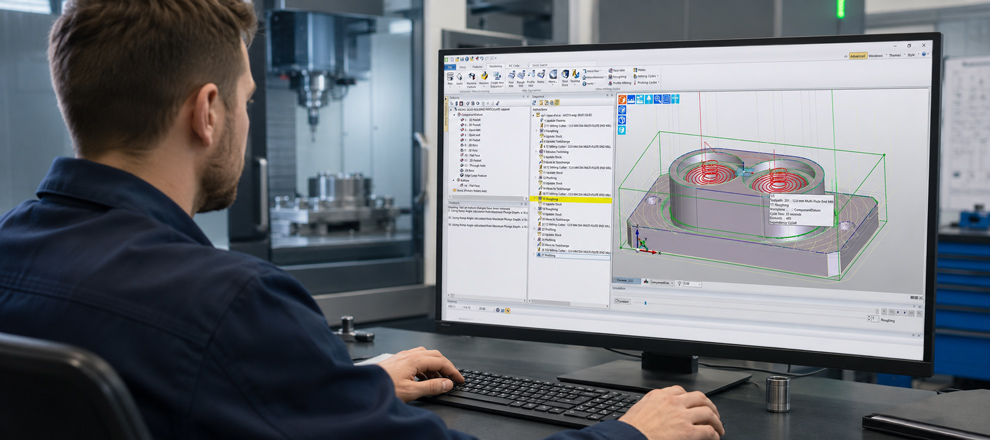Screen dimensions: 990x440
Task: Collapse the Bottom node in Features tree
Action: click(x=454, y=180)
